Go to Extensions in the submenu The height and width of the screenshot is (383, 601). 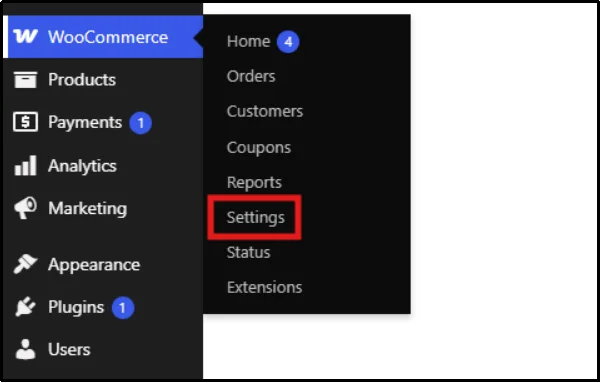264,287
